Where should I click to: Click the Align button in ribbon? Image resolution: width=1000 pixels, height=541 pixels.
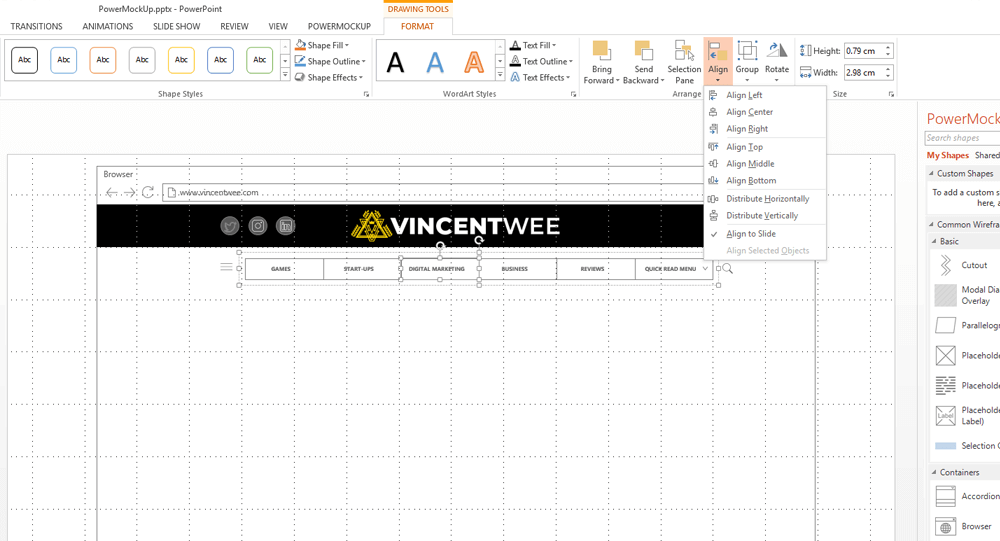(717, 61)
